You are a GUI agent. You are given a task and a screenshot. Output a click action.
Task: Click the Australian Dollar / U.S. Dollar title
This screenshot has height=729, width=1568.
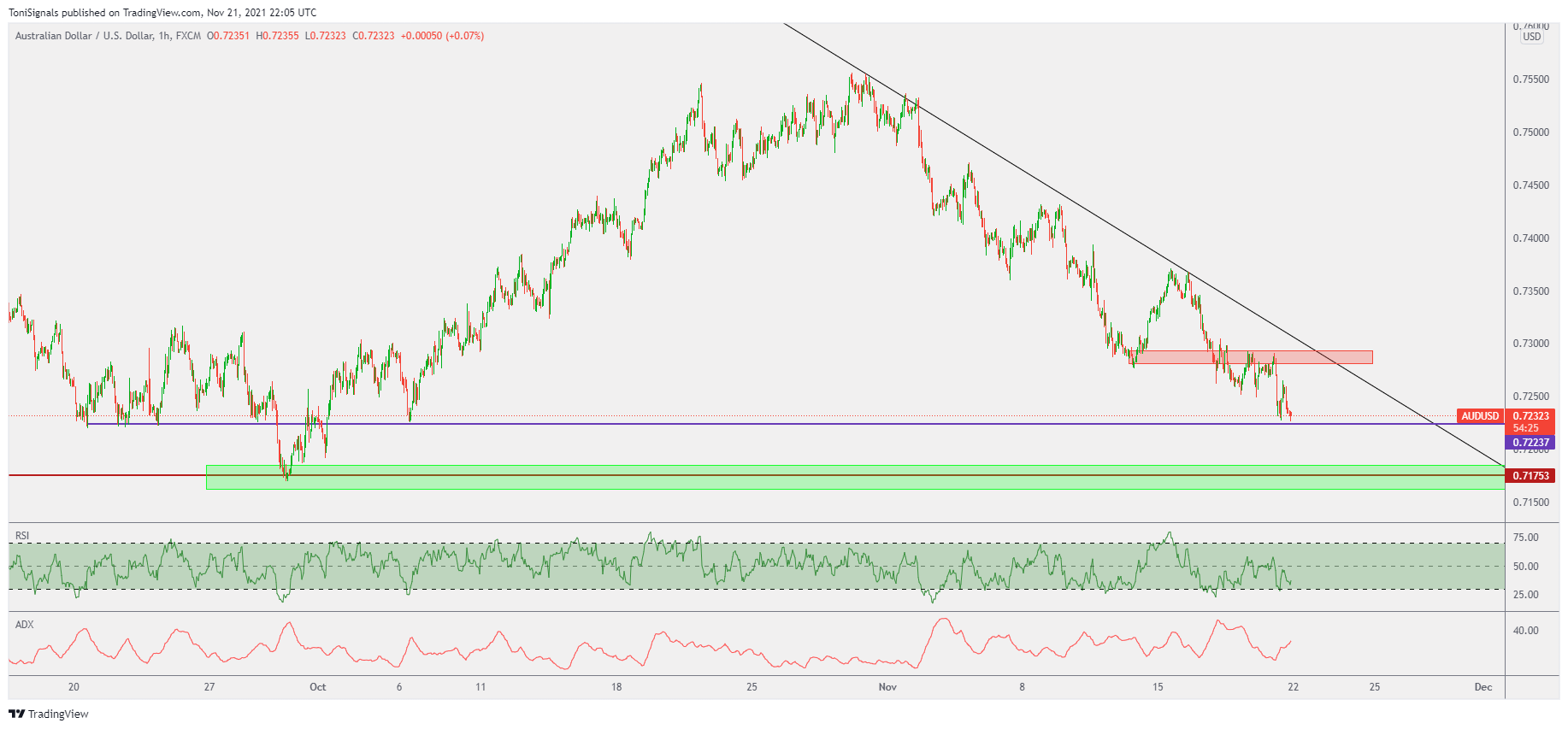84,36
